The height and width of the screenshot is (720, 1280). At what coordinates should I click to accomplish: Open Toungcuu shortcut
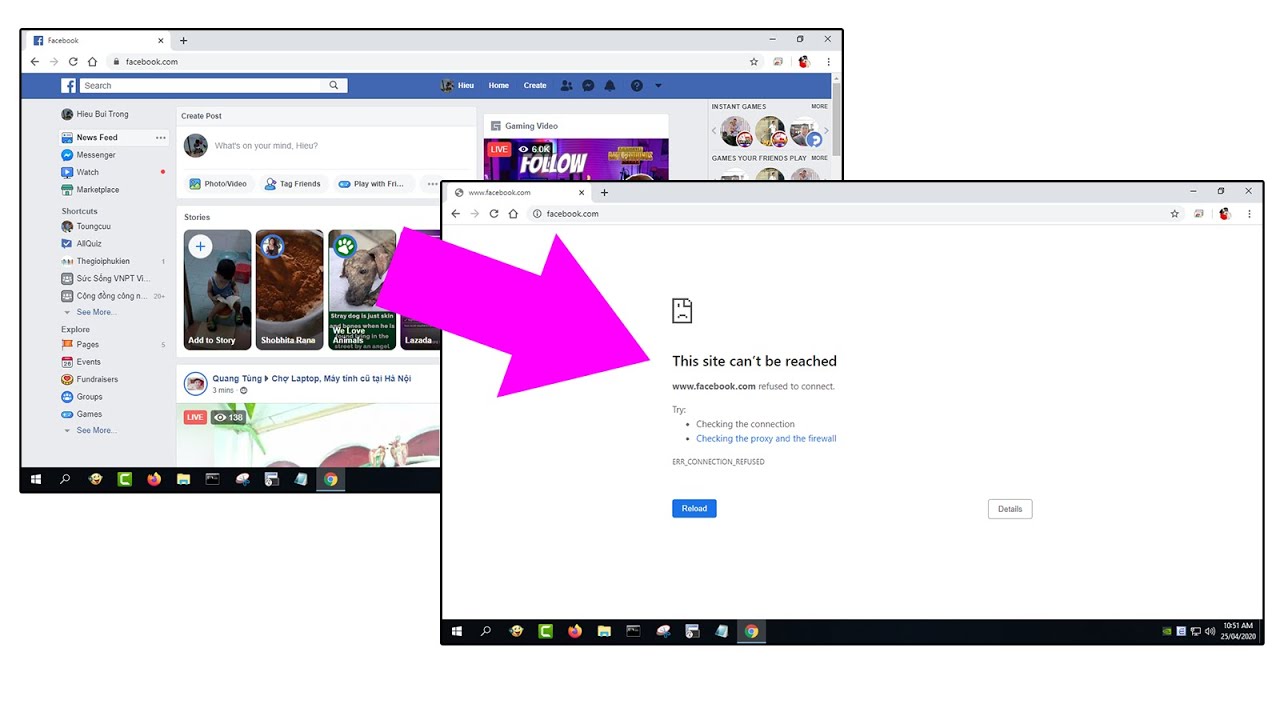[86, 227]
